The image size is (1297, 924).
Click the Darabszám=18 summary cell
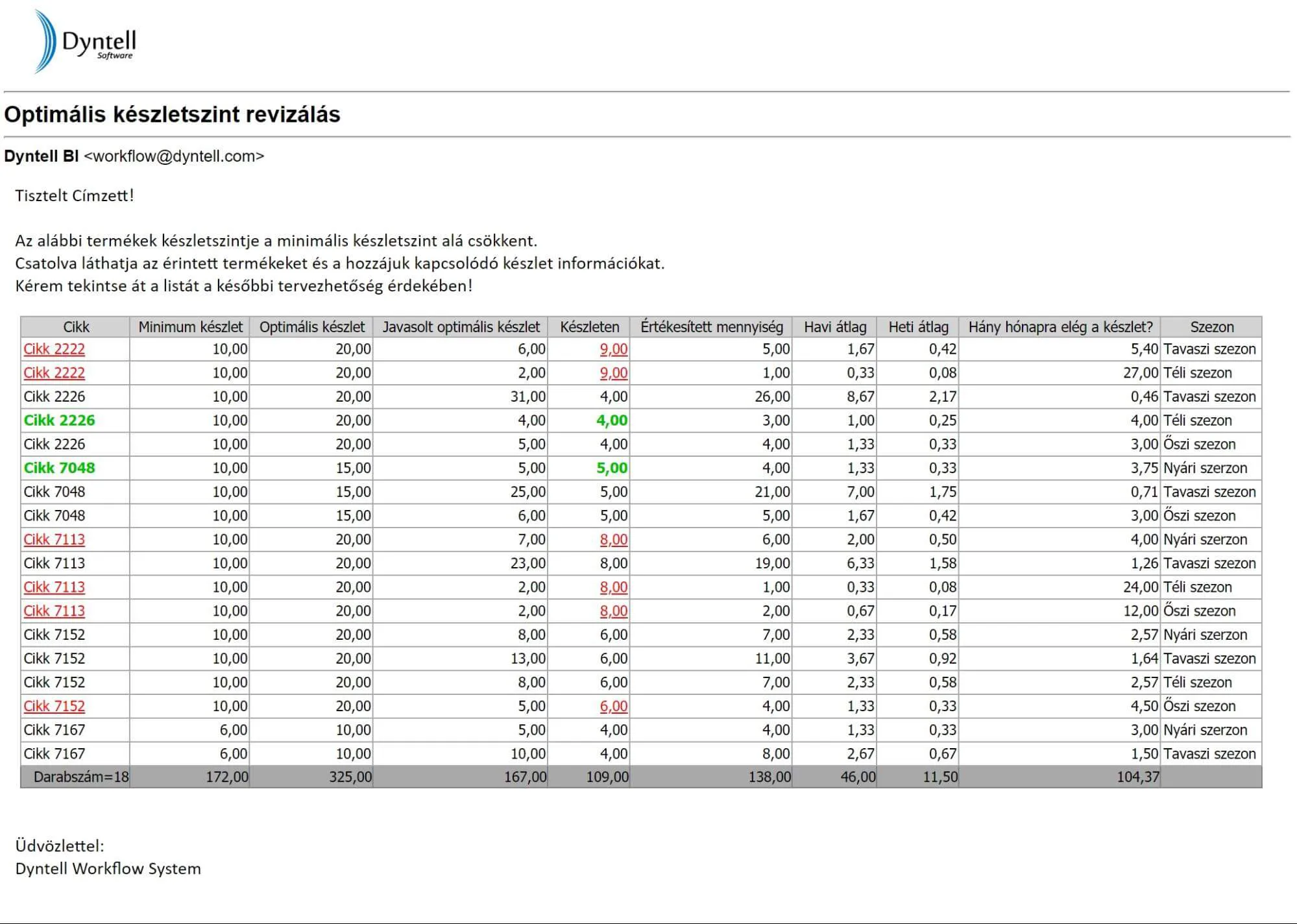(81, 777)
